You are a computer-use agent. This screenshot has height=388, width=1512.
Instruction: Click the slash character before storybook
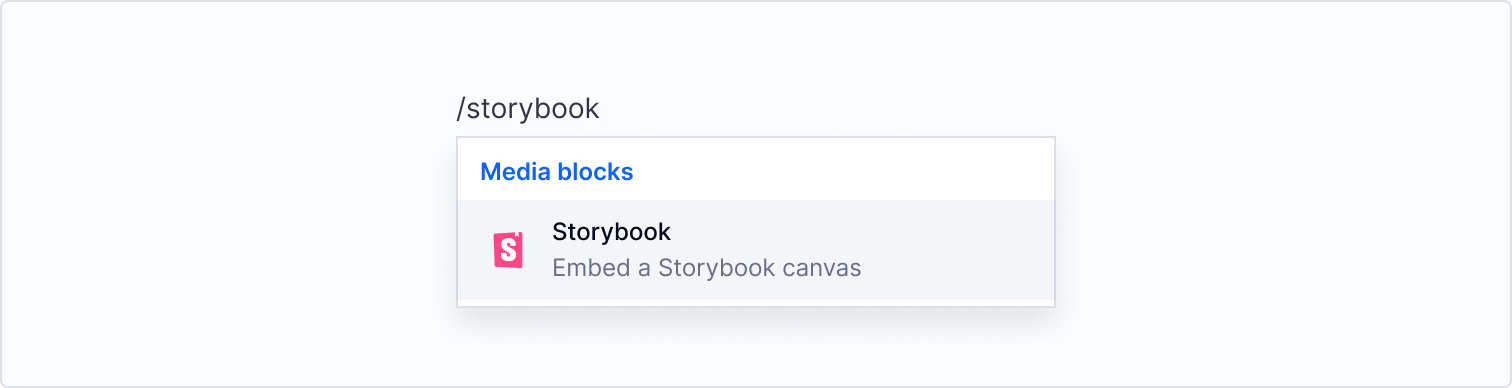click(x=461, y=108)
